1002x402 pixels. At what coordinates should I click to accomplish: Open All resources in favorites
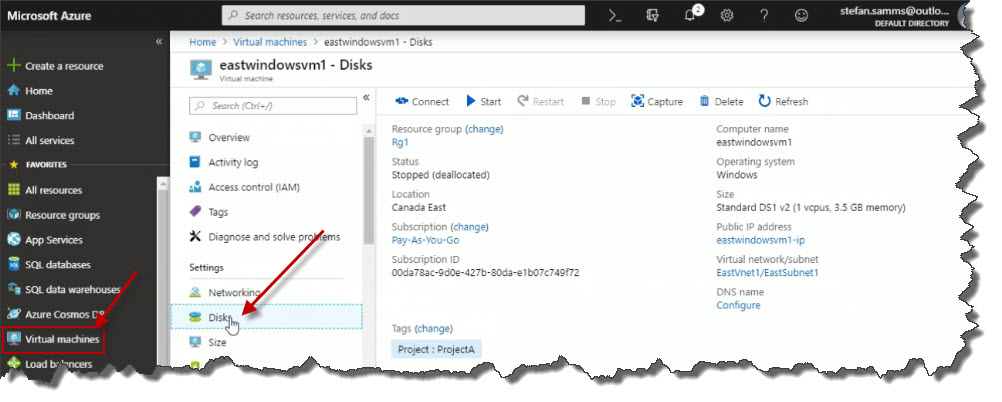pyautogui.click(x=44, y=190)
